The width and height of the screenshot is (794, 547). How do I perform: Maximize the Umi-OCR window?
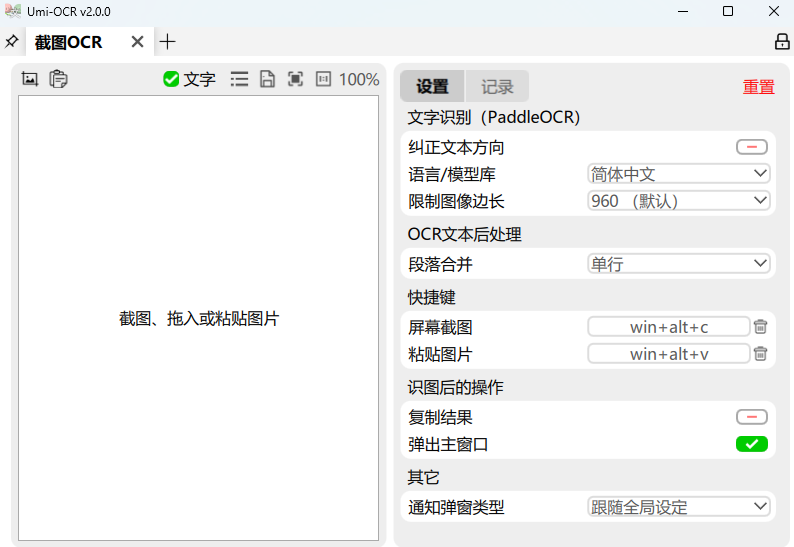point(728,11)
